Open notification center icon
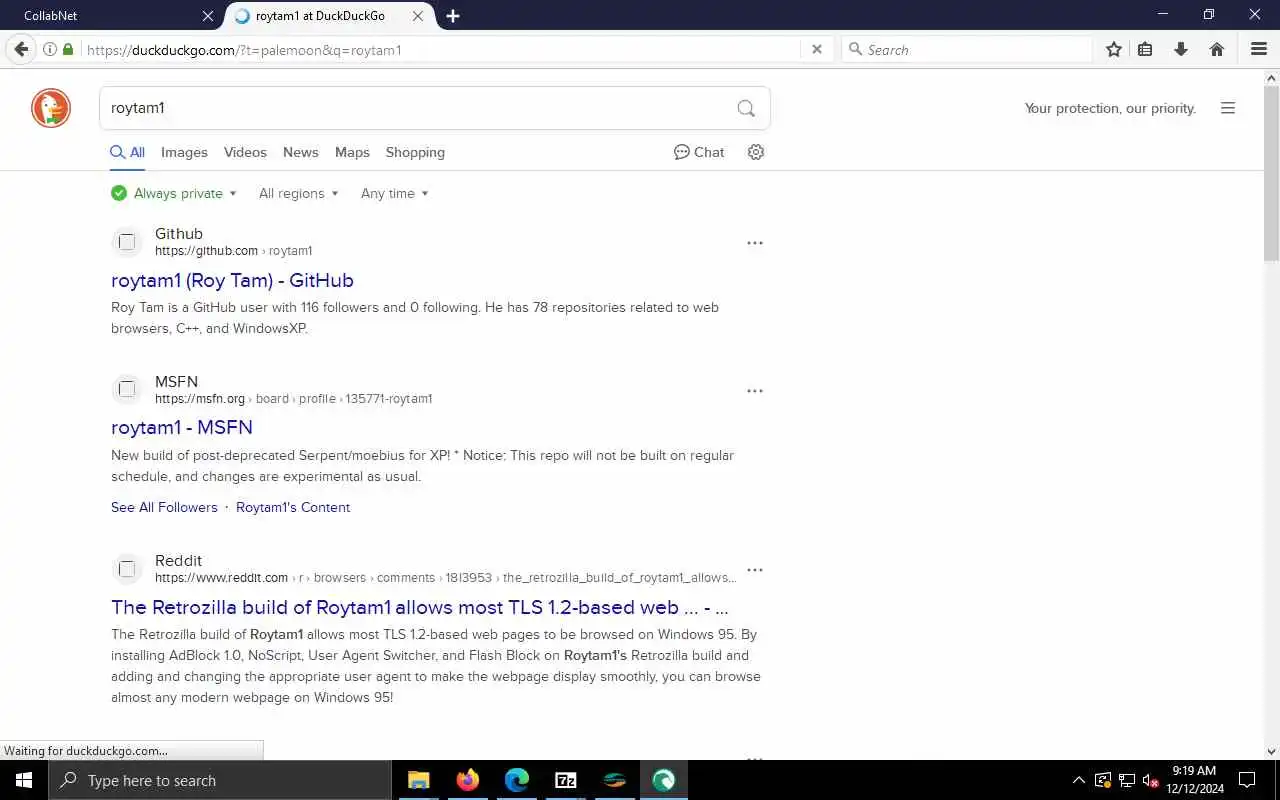Screen dimensions: 1280x800 point(1247,780)
